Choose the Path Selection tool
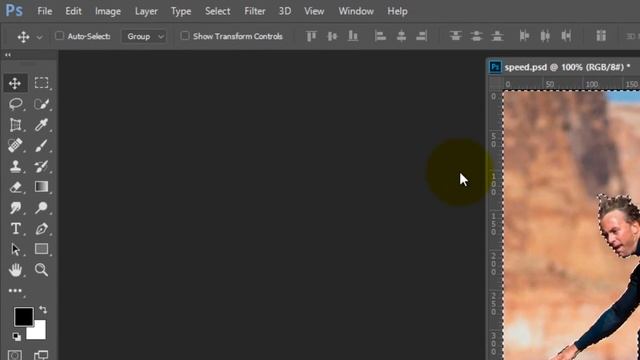The width and height of the screenshot is (640, 360). pyautogui.click(x=16, y=249)
